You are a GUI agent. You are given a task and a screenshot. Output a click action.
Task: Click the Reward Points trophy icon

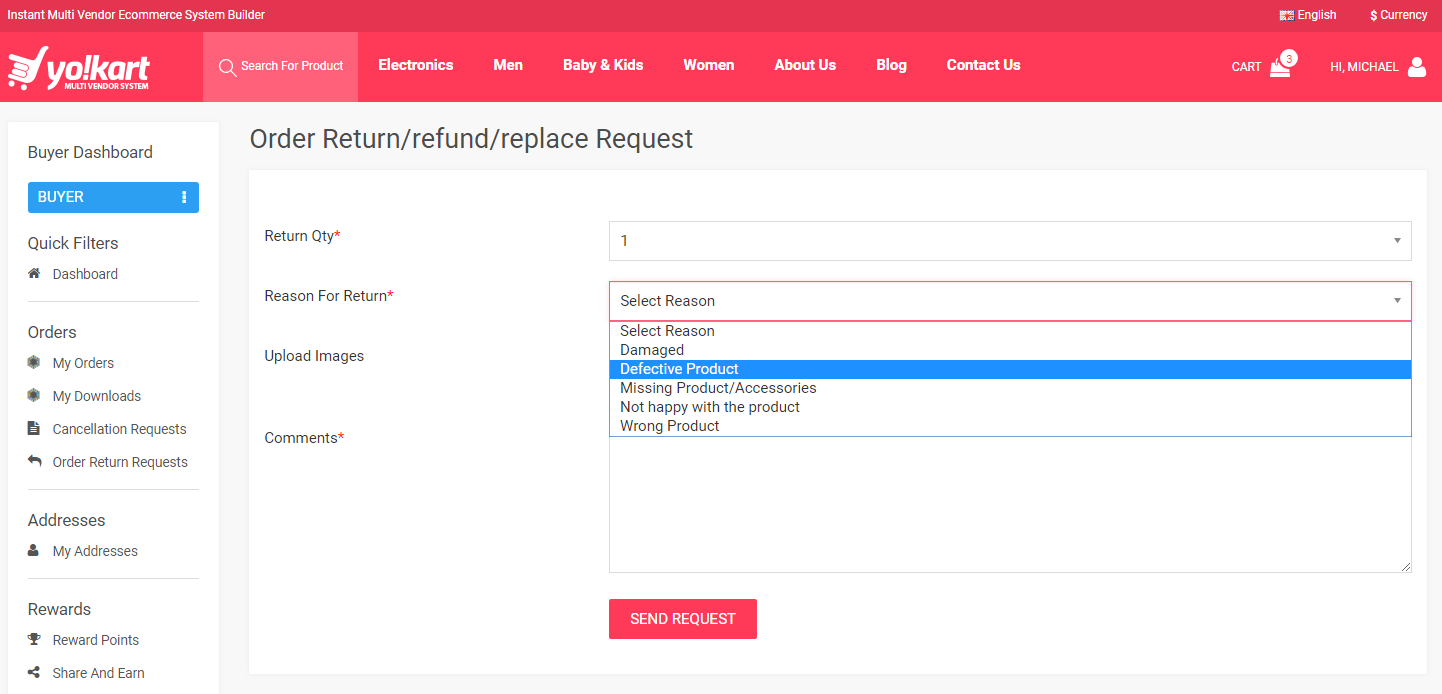(x=34, y=640)
